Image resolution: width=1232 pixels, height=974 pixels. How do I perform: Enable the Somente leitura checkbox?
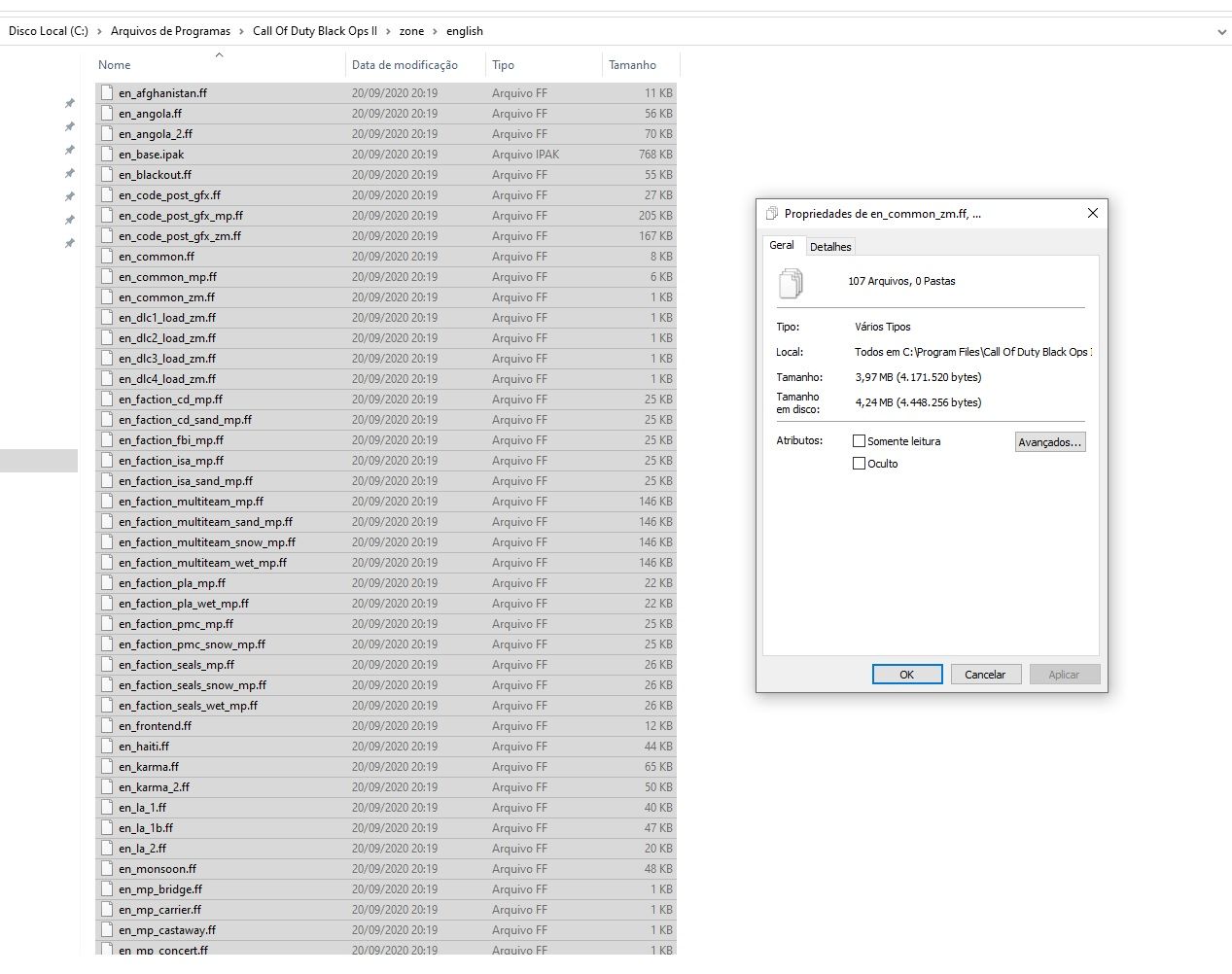pos(859,441)
